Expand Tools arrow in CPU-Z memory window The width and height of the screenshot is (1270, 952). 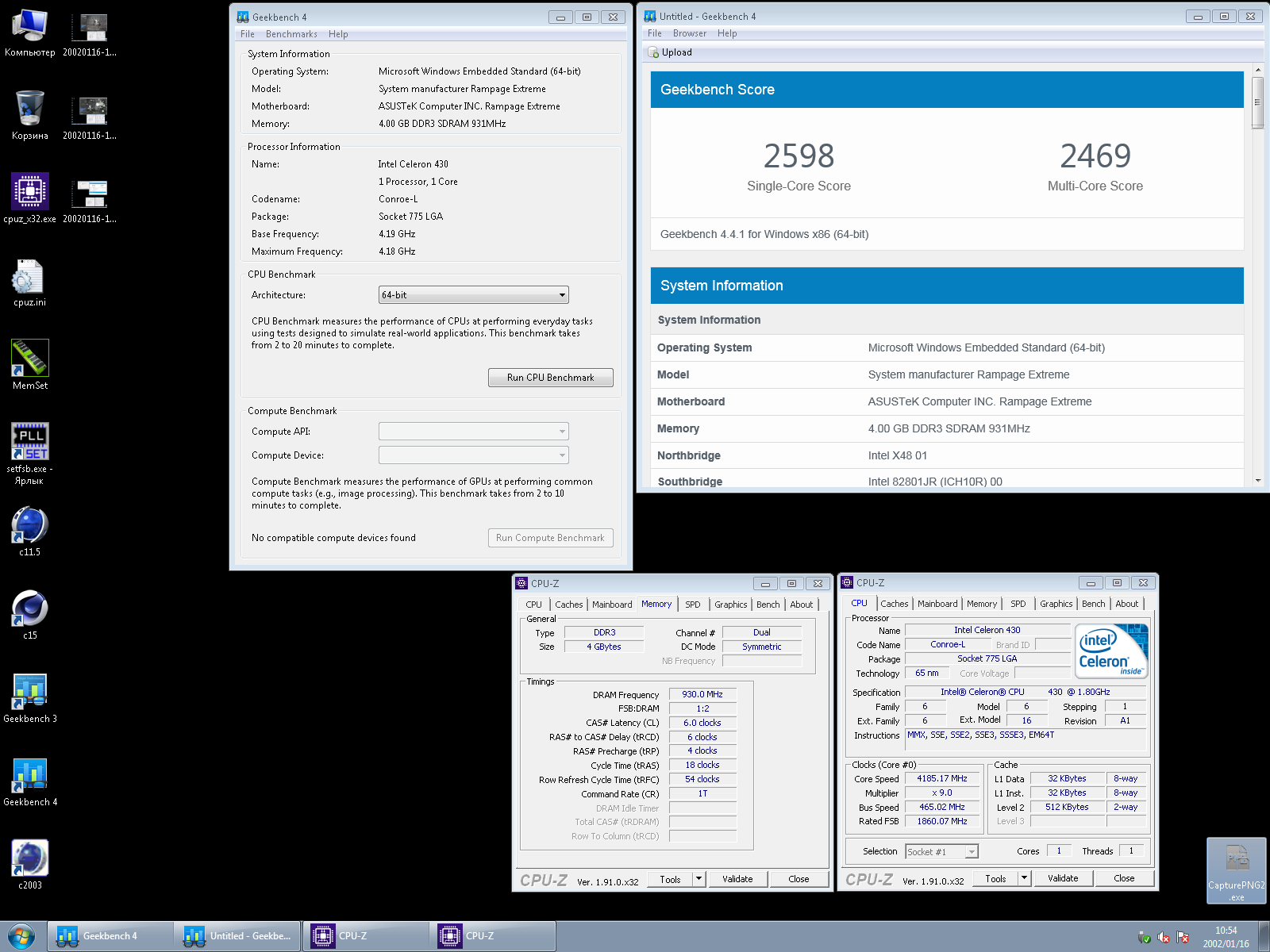point(698,879)
